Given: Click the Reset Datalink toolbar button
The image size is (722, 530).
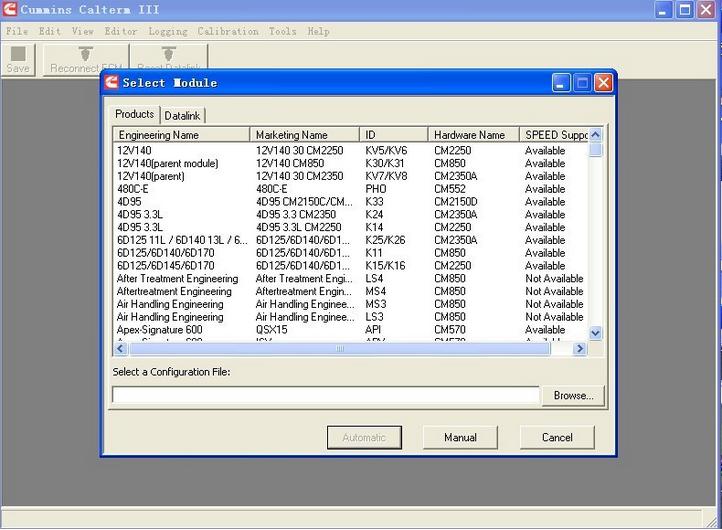Looking at the screenshot, I should point(169,58).
